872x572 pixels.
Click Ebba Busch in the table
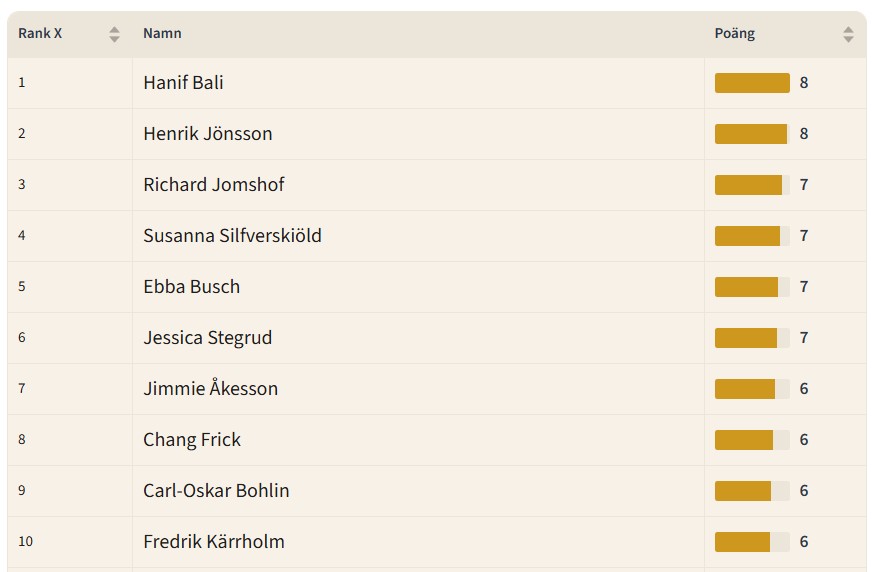tap(191, 287)
